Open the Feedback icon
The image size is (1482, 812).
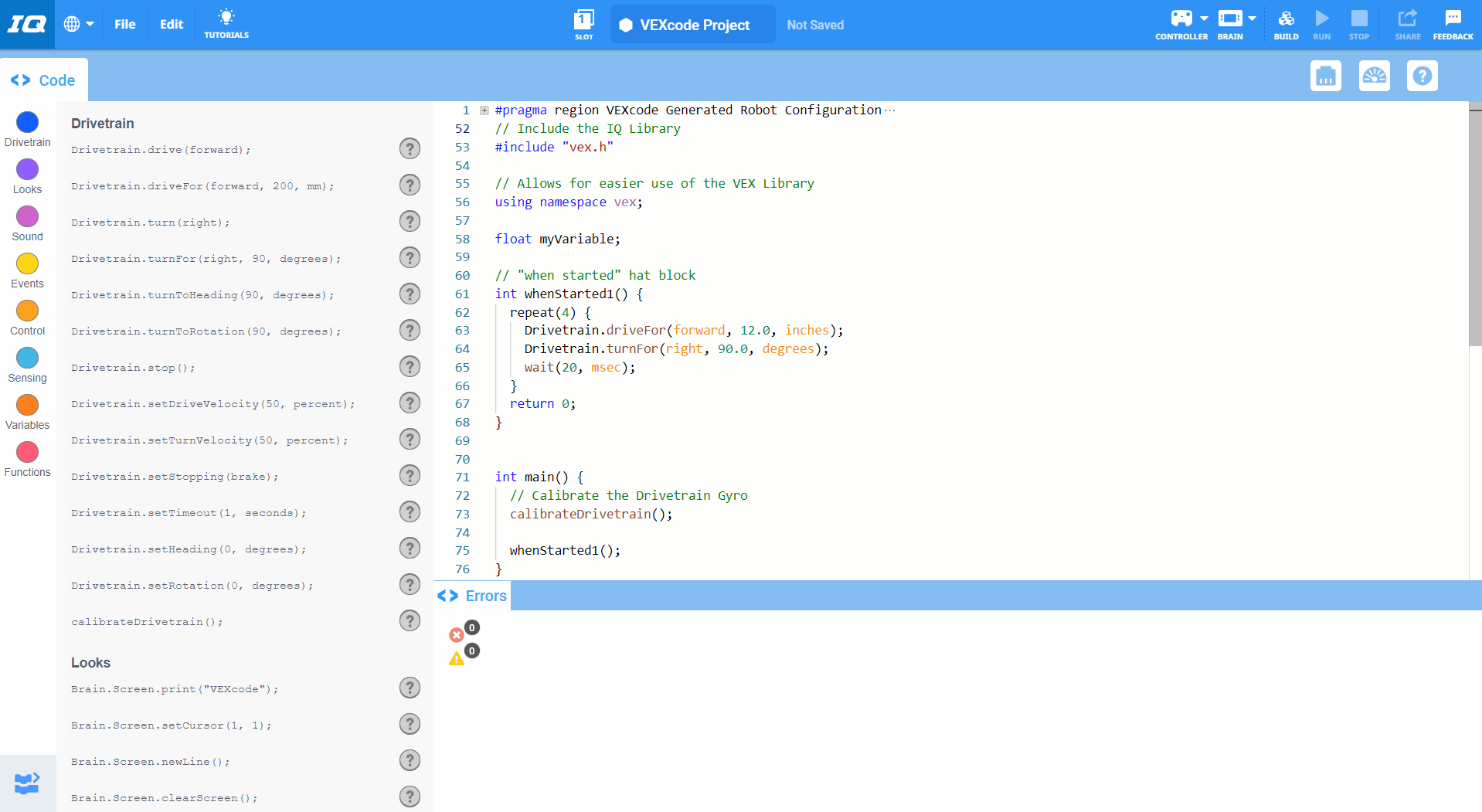(1453, 24)
